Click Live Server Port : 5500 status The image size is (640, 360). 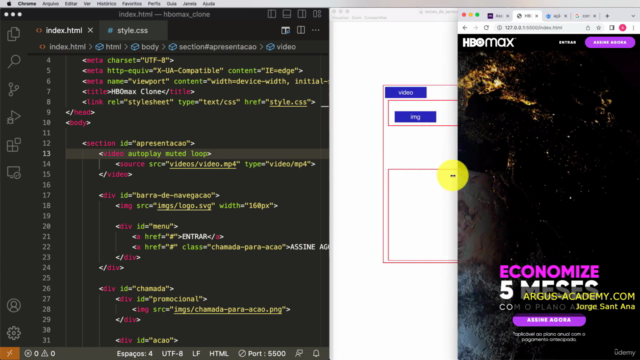tap(262, 353)
